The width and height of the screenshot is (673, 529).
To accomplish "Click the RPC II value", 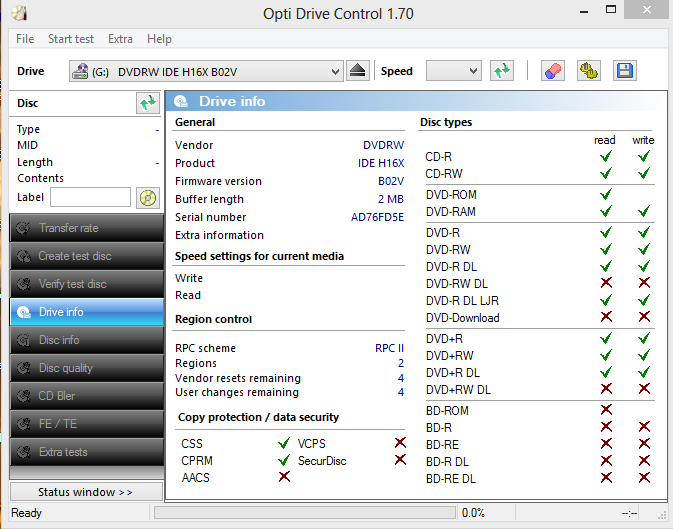I will pos(389,348).
